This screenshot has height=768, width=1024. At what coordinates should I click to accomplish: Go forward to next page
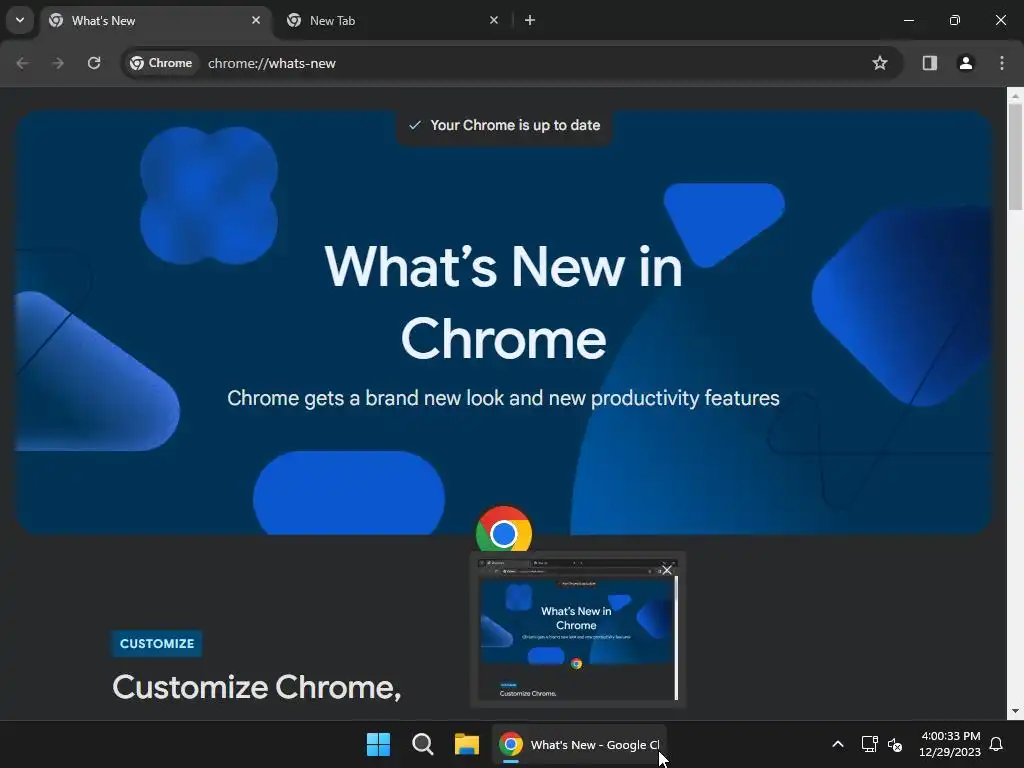[x=58, y=63]
